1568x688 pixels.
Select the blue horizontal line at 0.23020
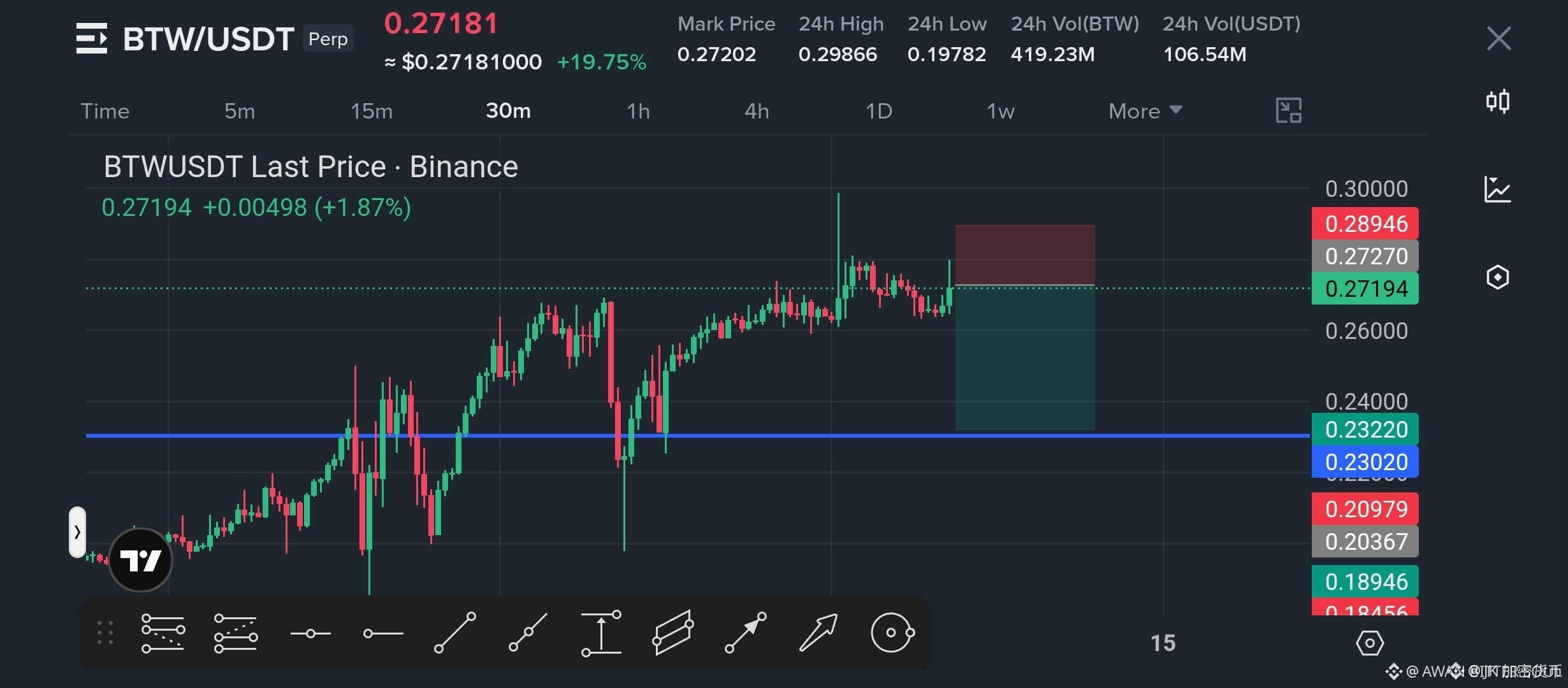click(x=697, y=436)
